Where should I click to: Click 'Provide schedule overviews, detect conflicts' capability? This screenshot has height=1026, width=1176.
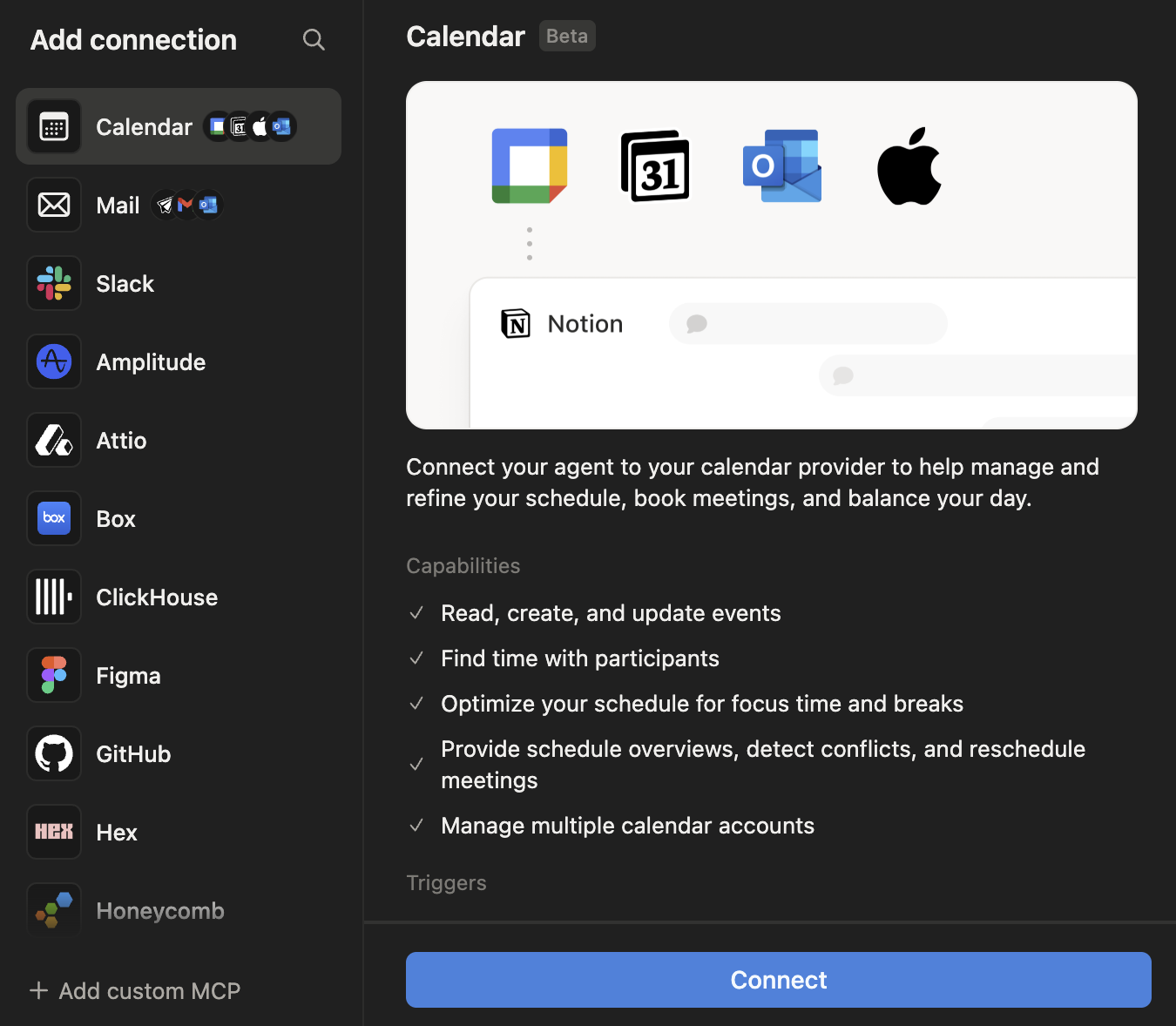pyautogui.click(x=763, y=765)
